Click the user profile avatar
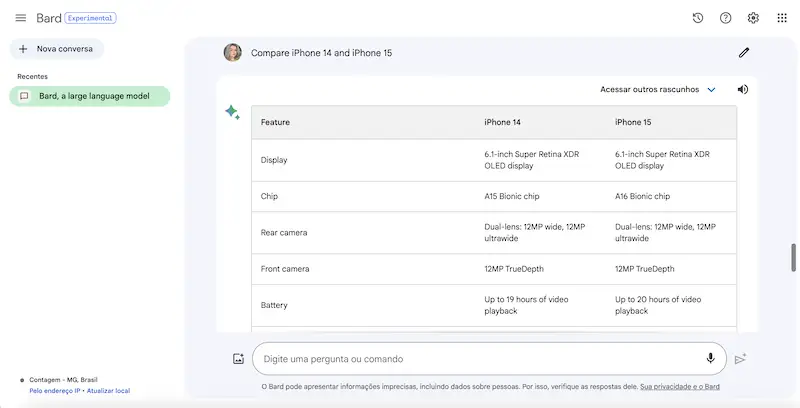Image resolution: width=800 pixels, height=408 pixels. [x=233, y=53]
